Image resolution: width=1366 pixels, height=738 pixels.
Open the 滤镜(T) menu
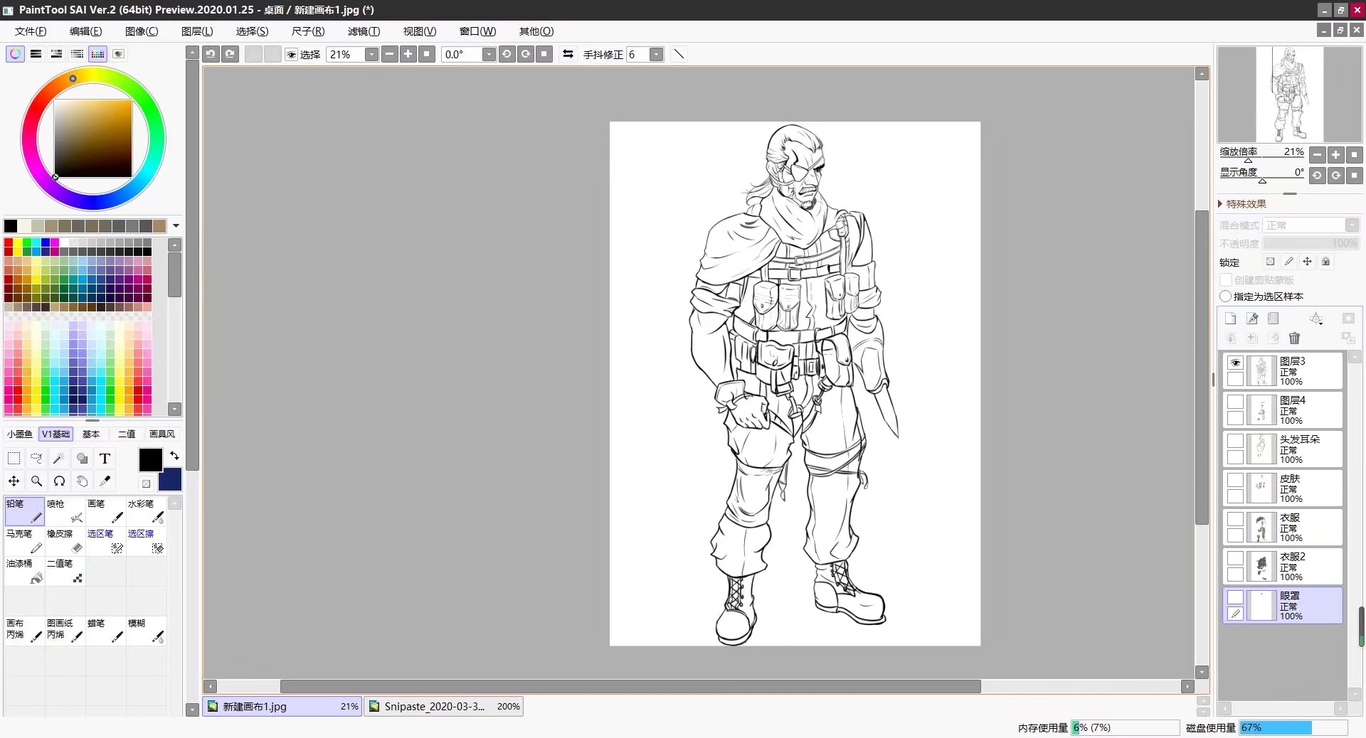[x=363, y=31]
